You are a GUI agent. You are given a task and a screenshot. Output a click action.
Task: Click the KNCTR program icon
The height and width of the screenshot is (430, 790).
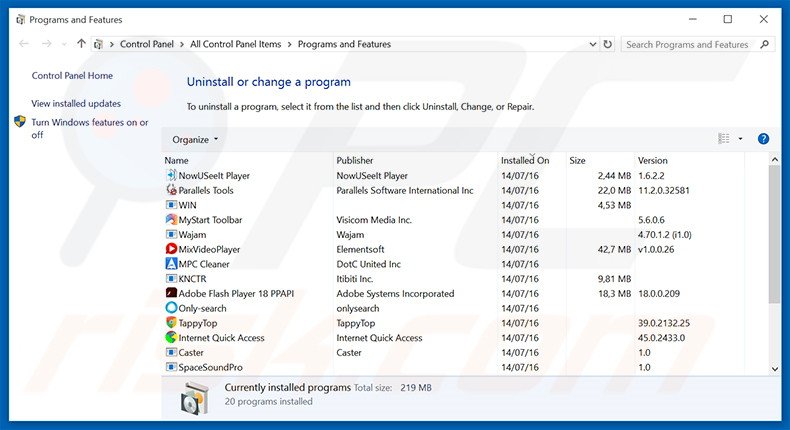click(171, 278)
